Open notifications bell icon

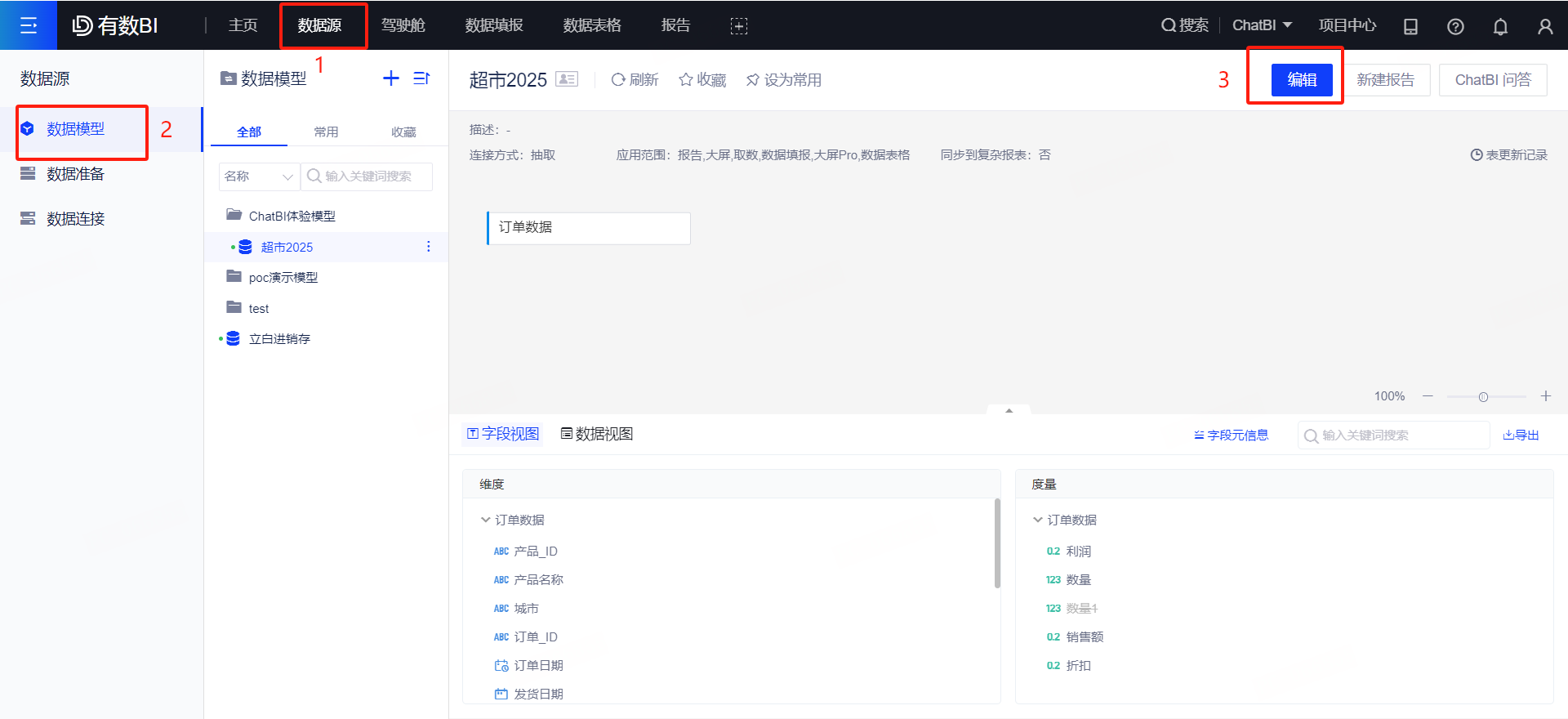(x=1500, y=26)
